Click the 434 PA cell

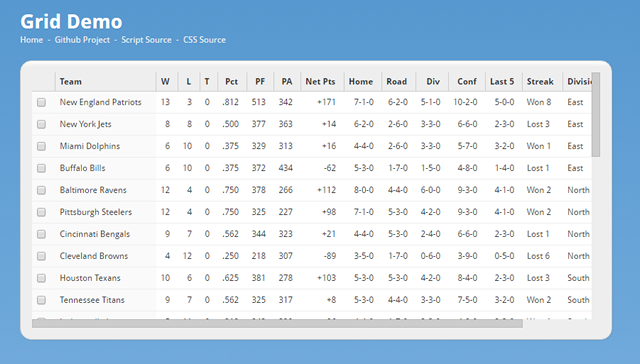pyautogui.click(x=286, y=169)
